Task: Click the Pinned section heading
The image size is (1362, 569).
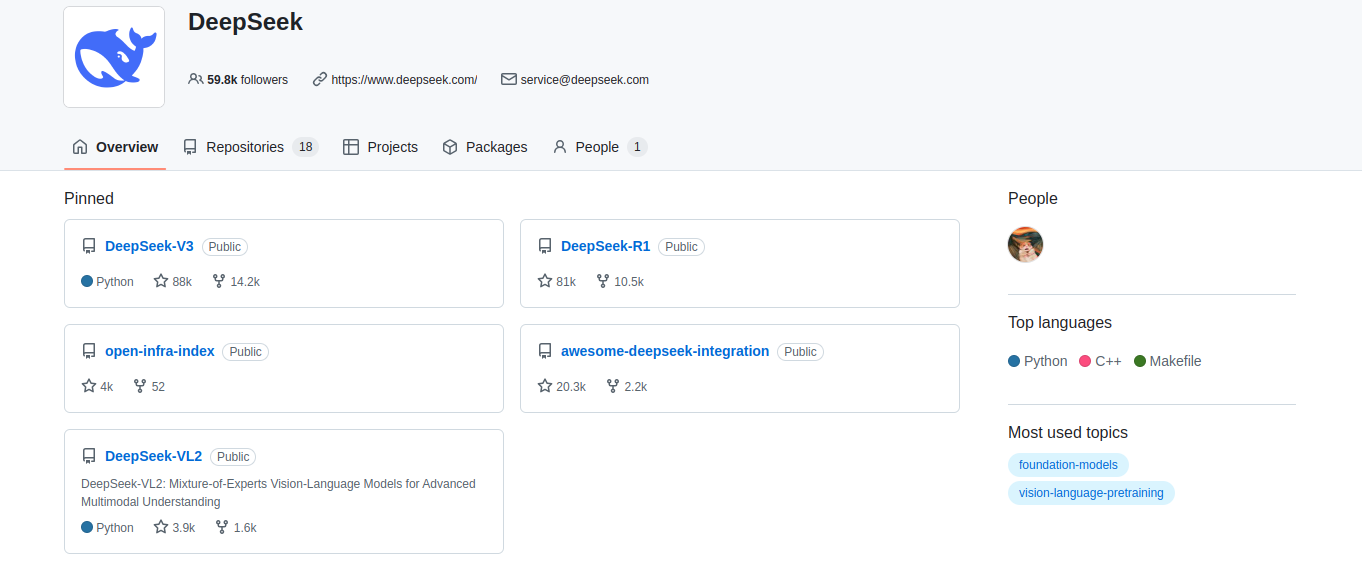Action: [89, 199]
